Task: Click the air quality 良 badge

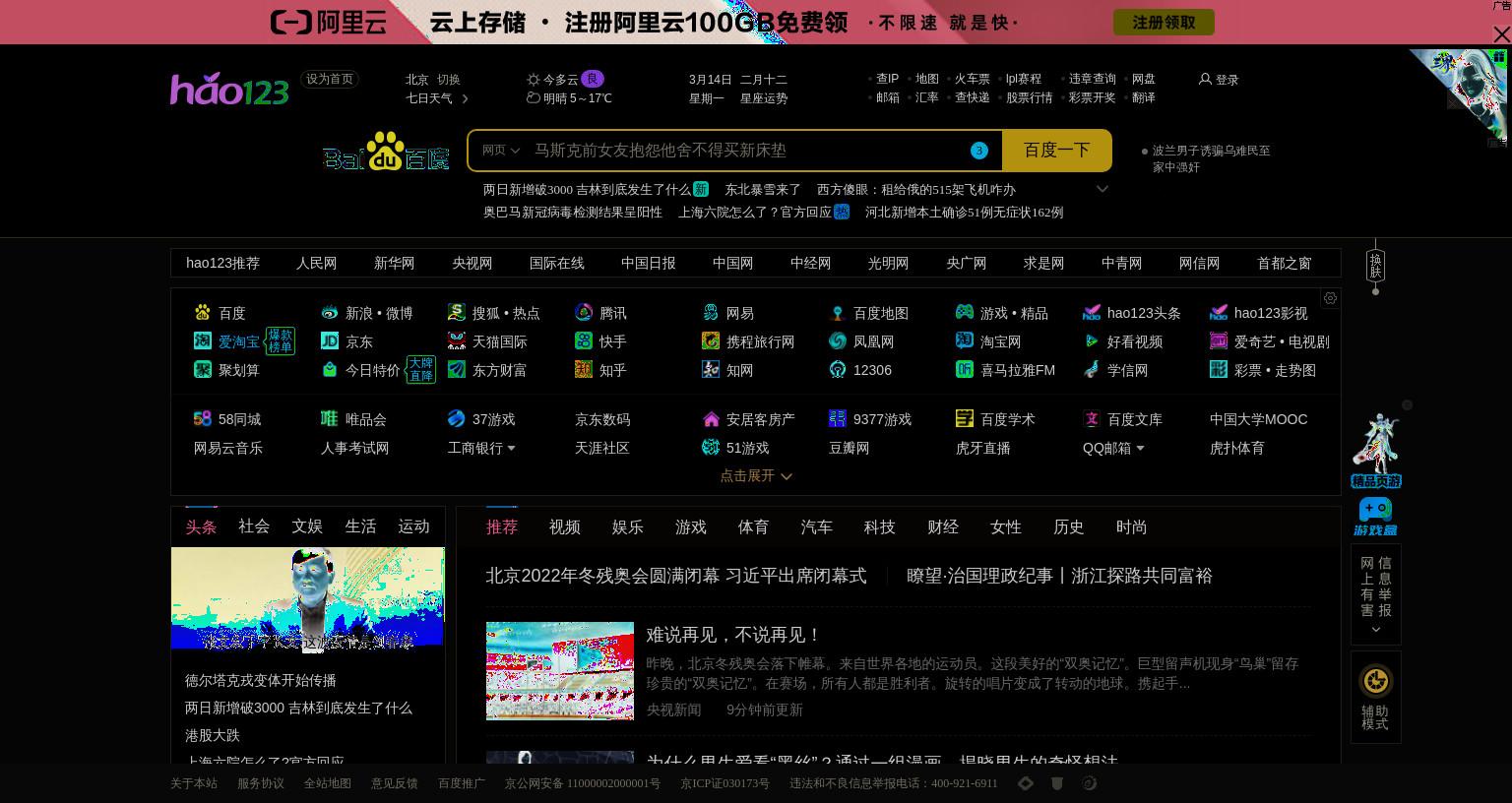Action: tap(593, 79)
